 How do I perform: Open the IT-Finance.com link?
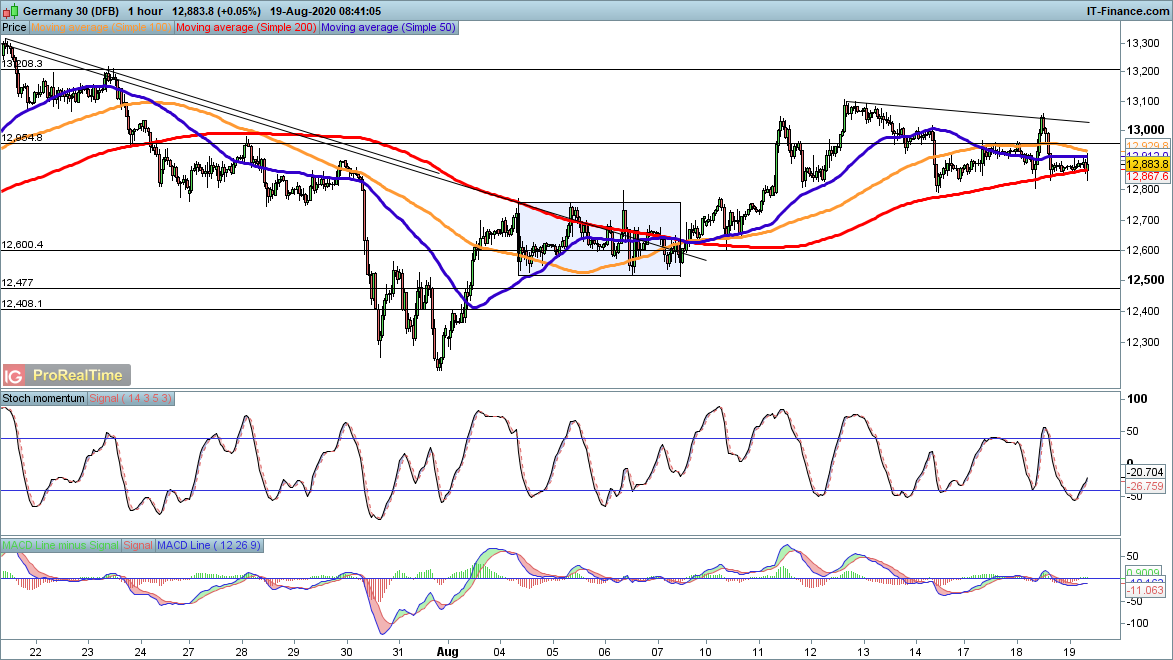pyautogui.click(x=1127, y=10)
